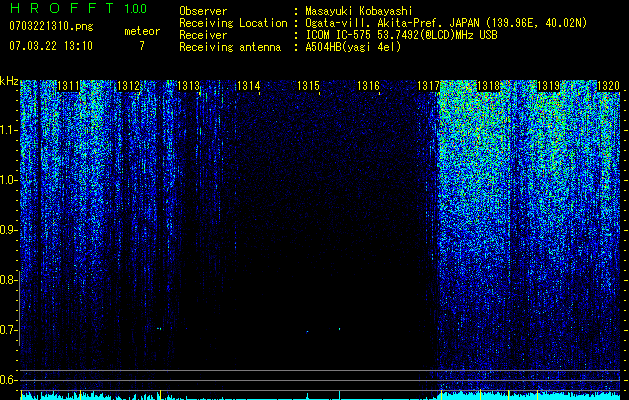629x400 pixels.
Task: Click time marker 1312
Action: (128, 86)
